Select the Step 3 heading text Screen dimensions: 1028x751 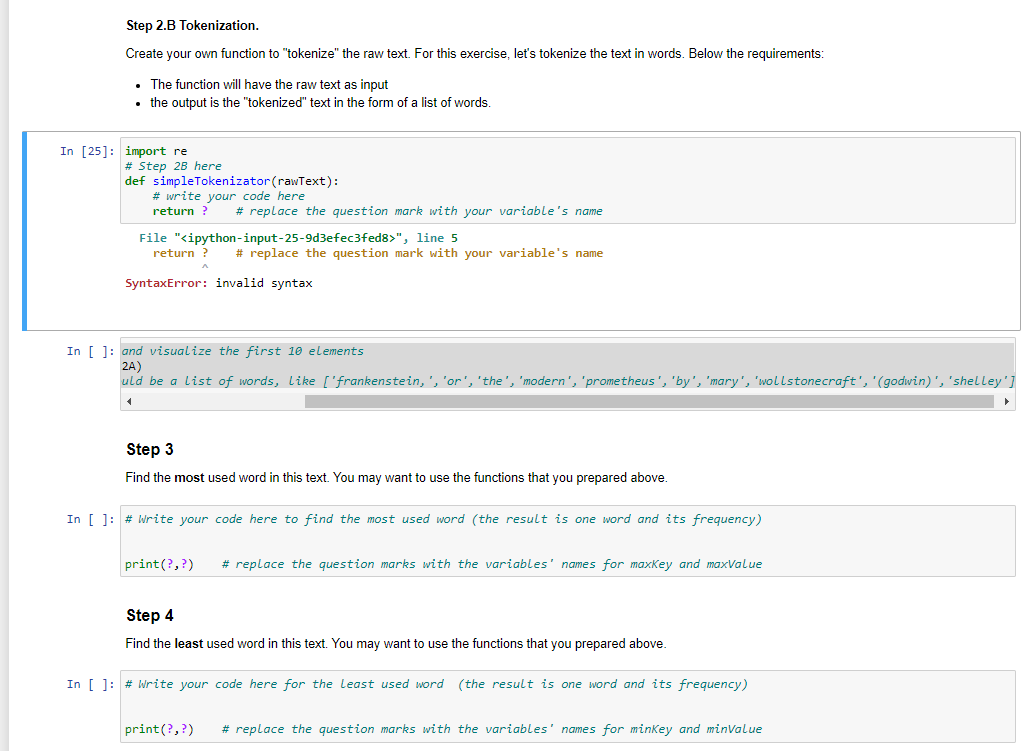149,449
